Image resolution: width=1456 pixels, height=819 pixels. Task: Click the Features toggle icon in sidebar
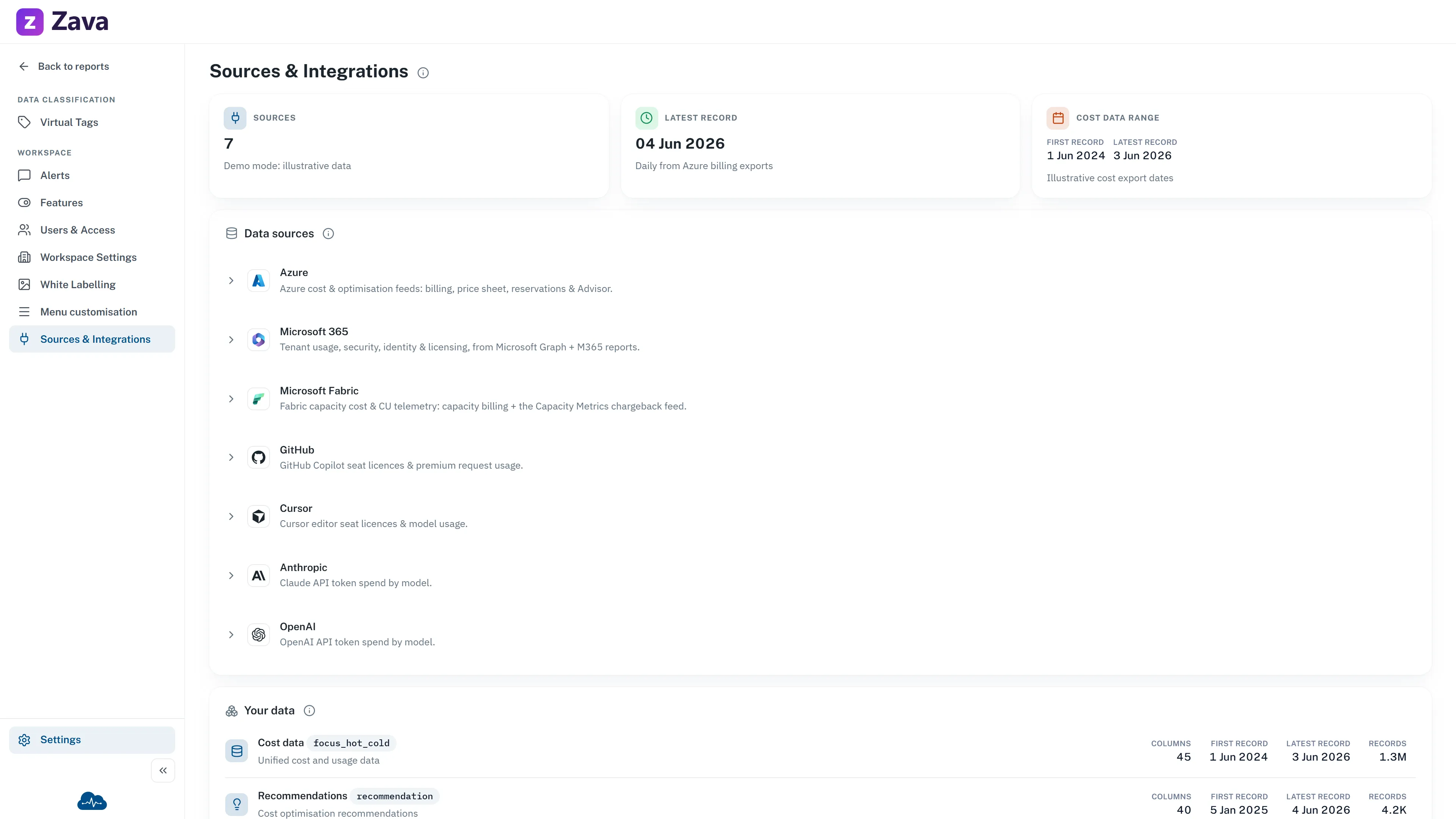(24, 202)
